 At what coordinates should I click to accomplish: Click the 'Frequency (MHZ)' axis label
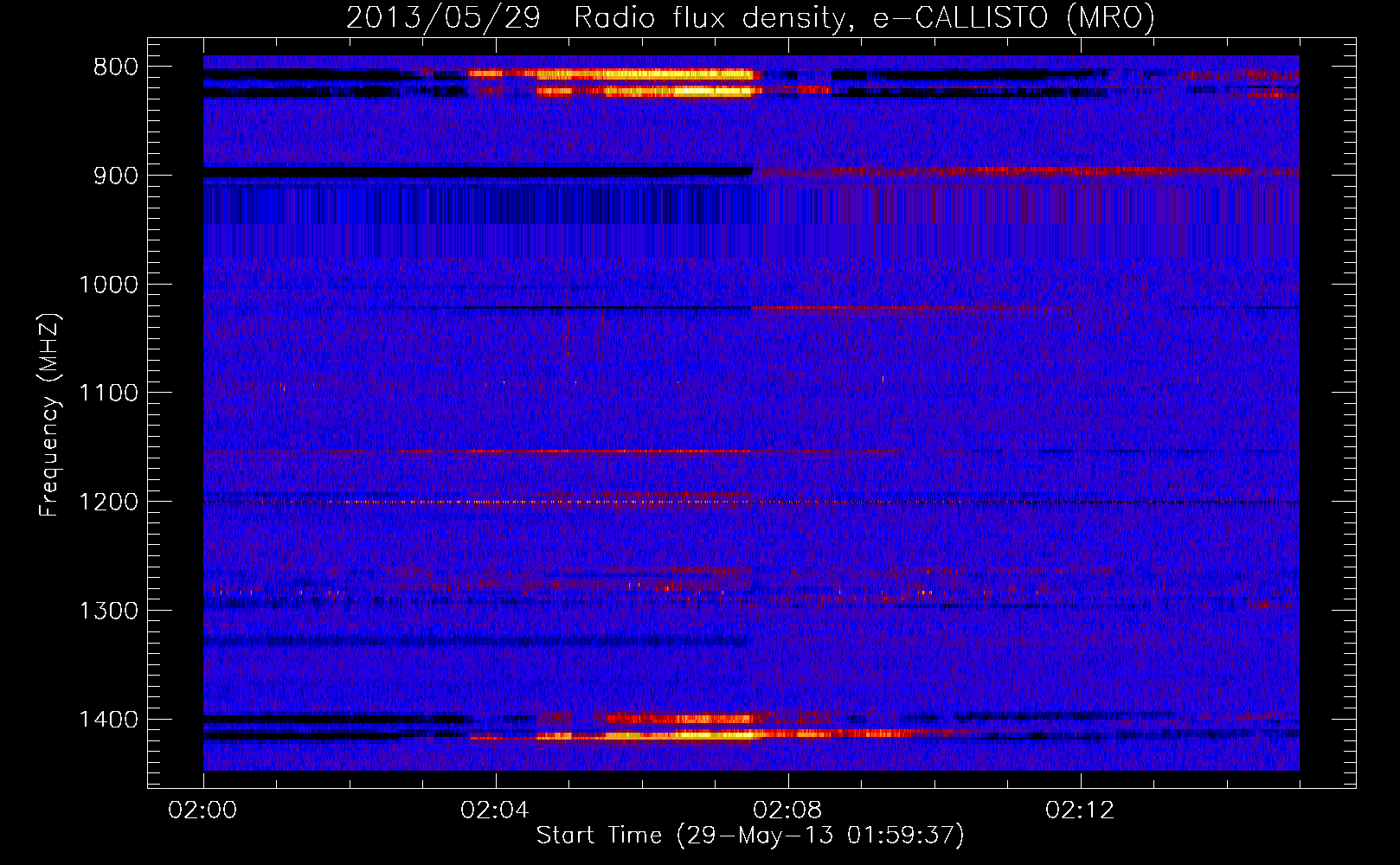click(x=49, y=415)
